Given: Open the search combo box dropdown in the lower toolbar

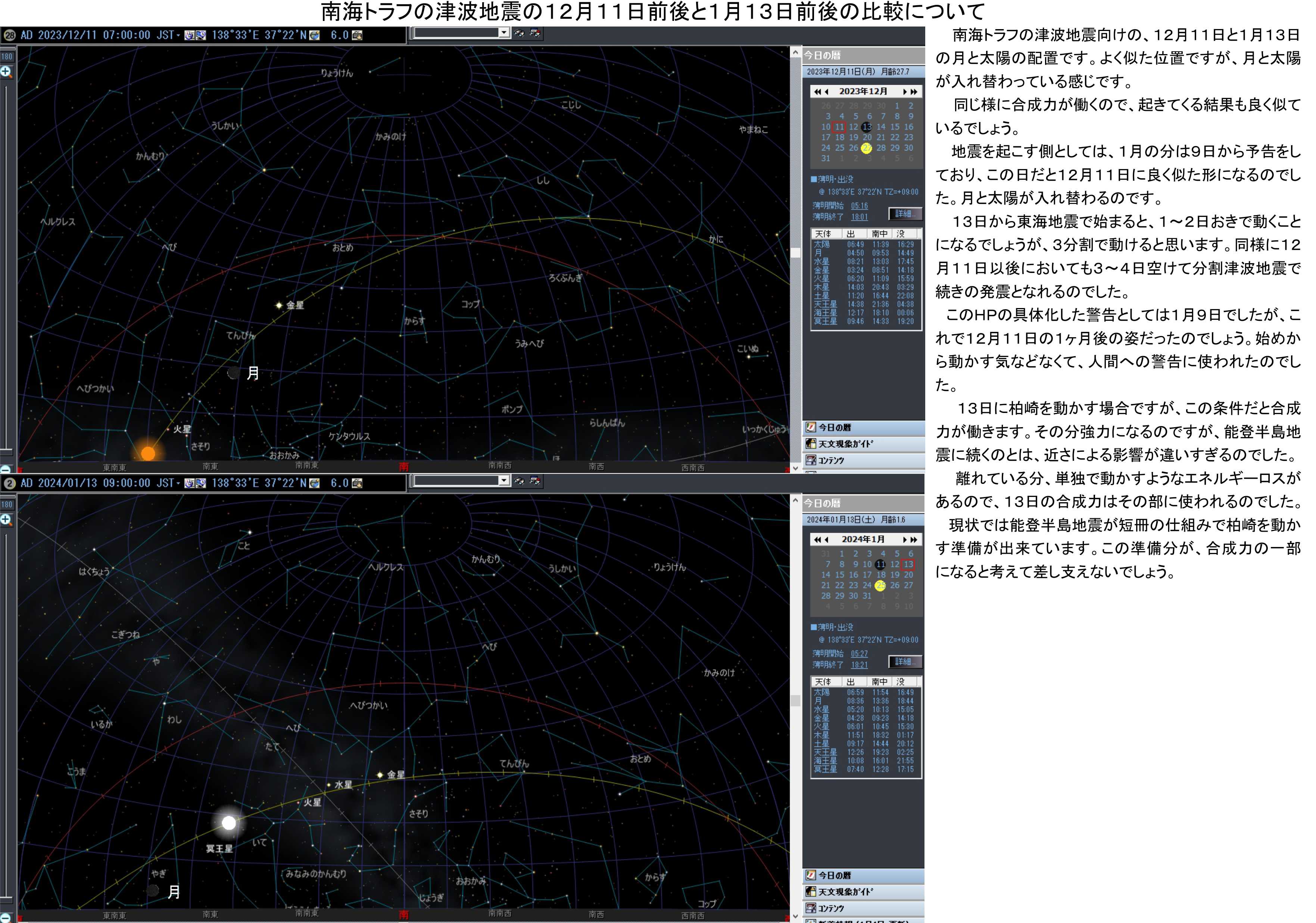Looking at the screenshot, I should pyautogui.click(x=504, y=481).
